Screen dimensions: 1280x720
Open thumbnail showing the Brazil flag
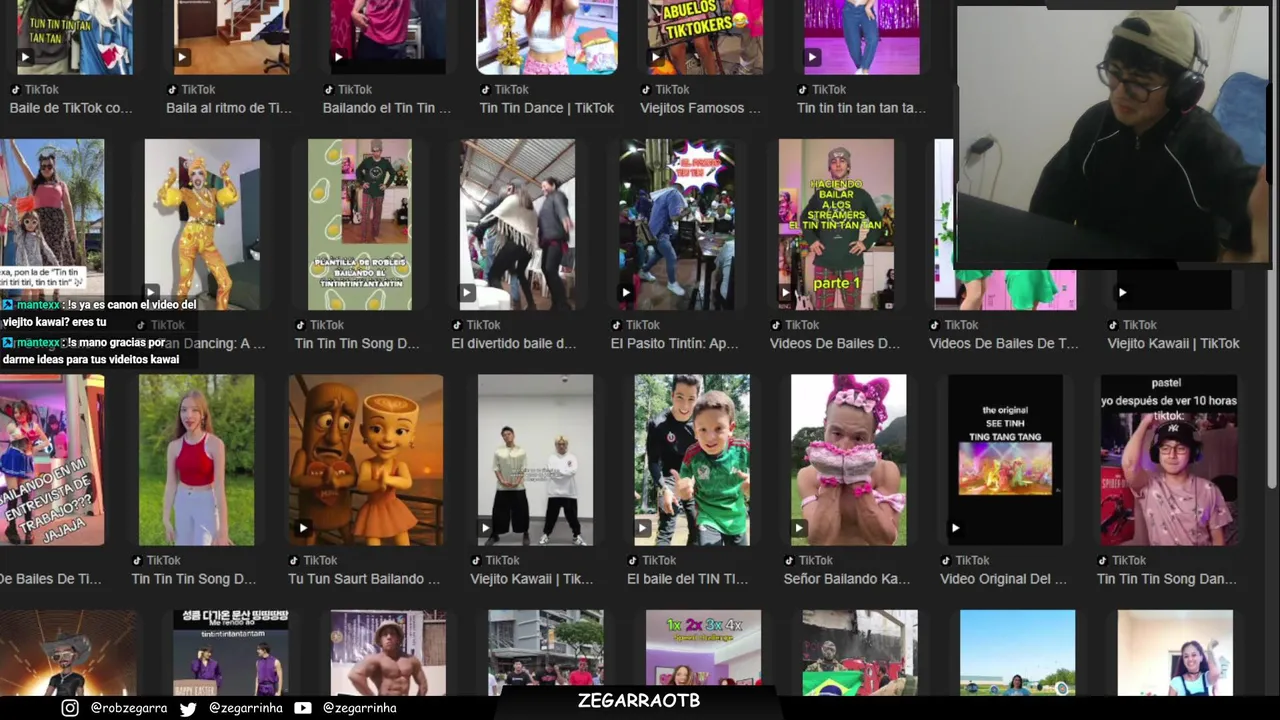coord(860,652)
